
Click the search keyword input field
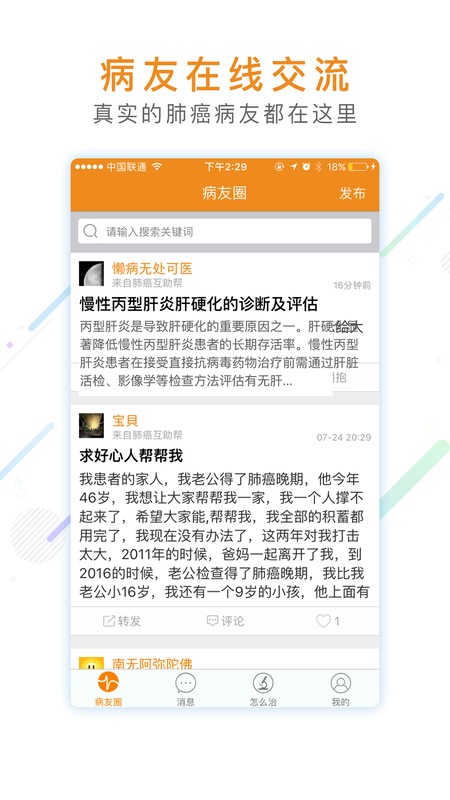(x=224, y=232)
